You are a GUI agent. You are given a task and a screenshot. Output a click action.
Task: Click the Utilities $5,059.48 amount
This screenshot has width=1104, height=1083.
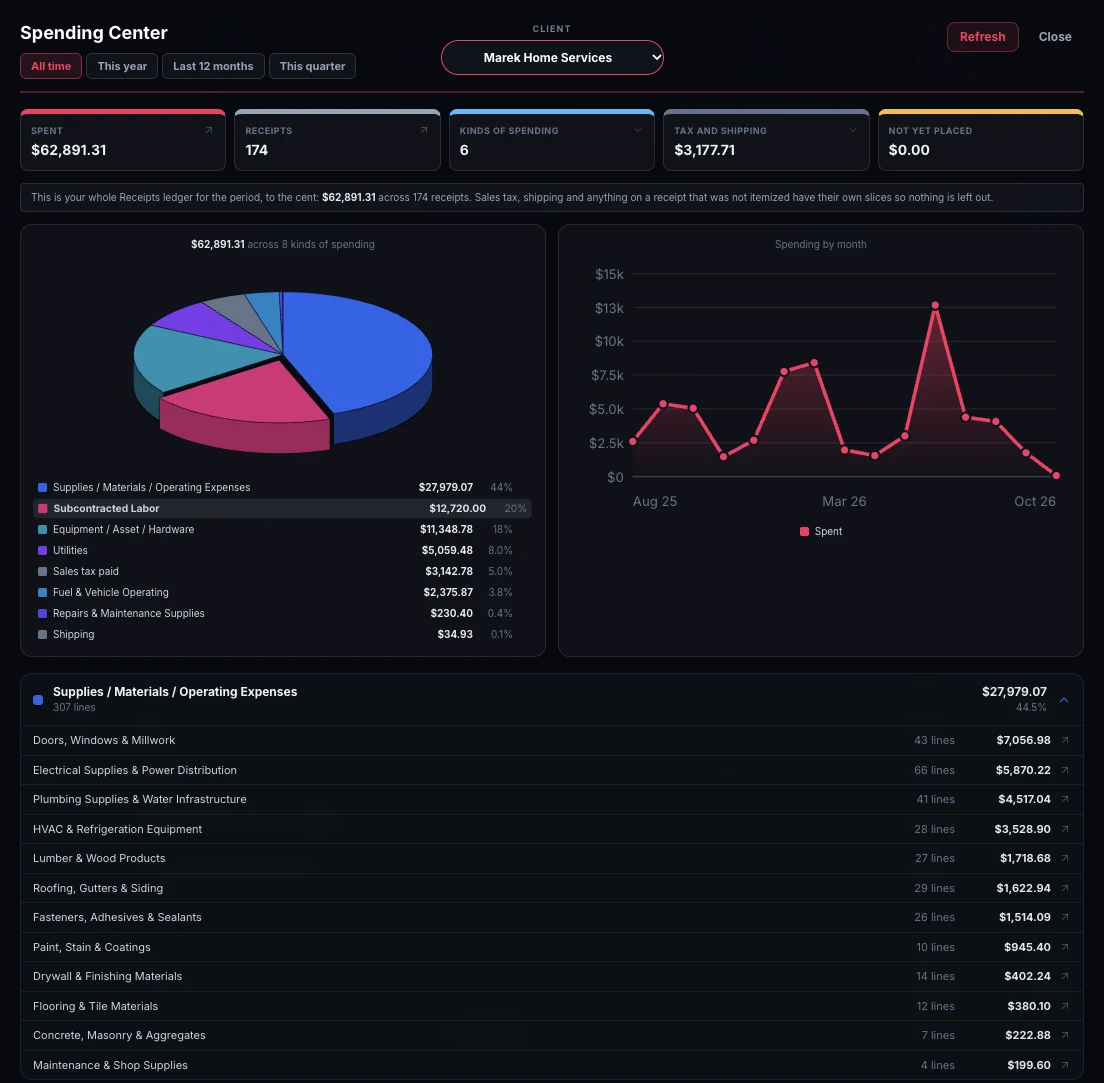click(447, 551)
